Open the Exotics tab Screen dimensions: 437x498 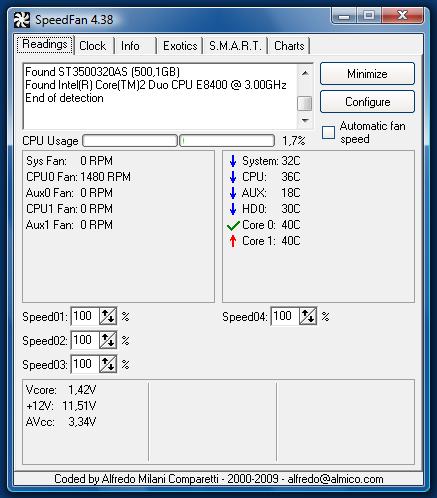pos(180,46)
